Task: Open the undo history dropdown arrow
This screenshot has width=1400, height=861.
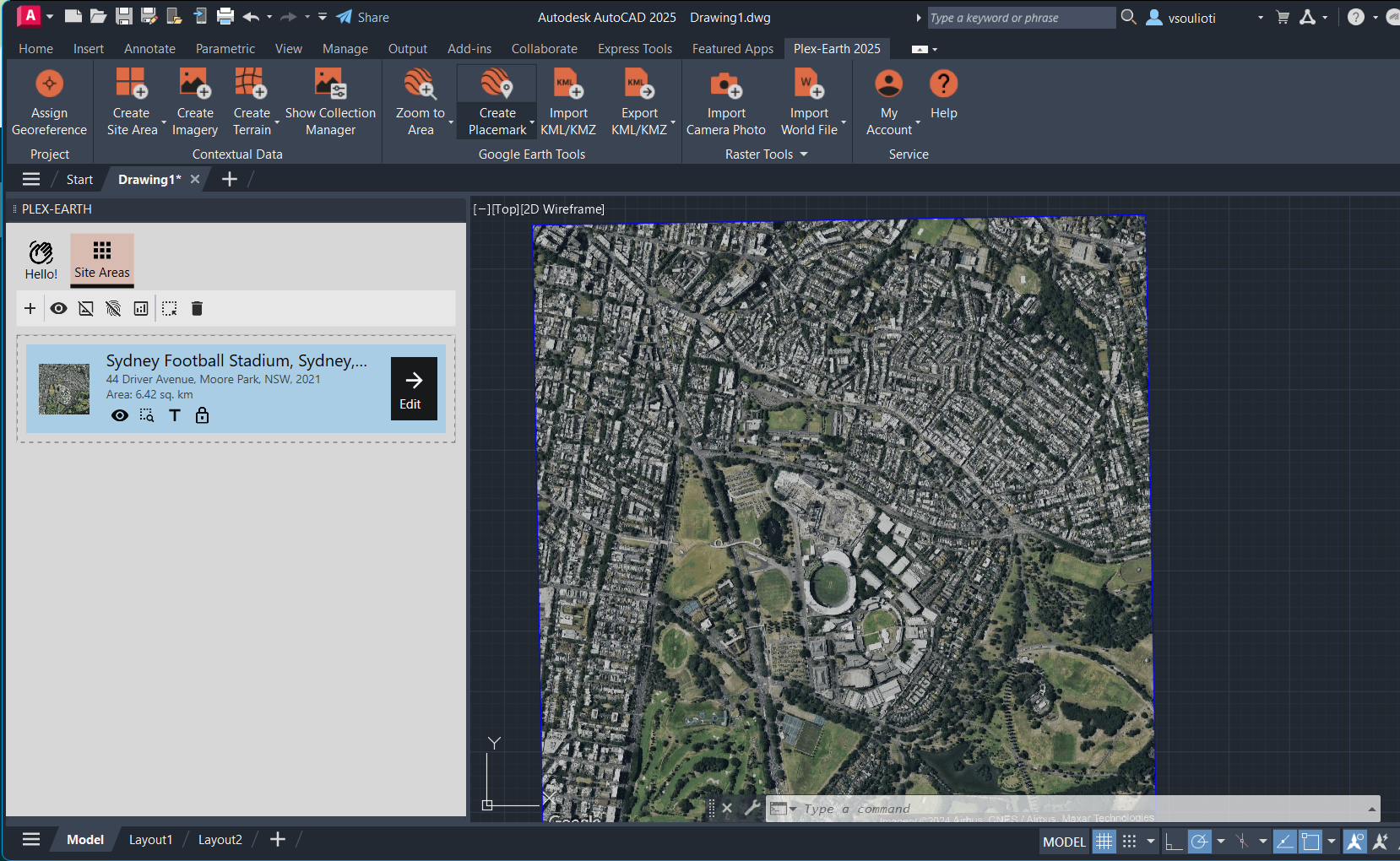Action: (269, 17)
